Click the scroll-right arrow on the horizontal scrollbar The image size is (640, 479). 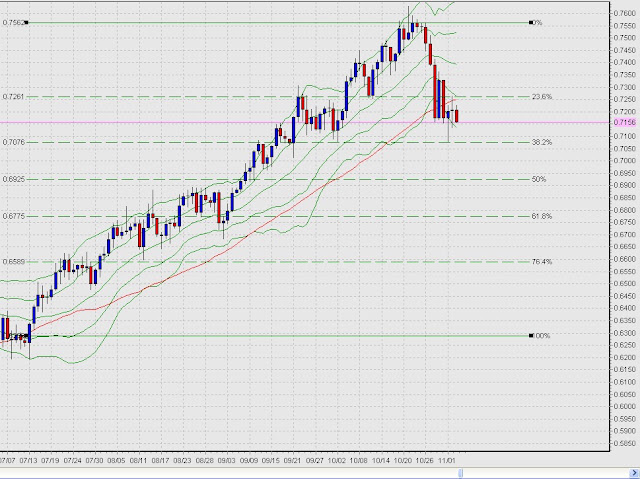click(635, 472)
